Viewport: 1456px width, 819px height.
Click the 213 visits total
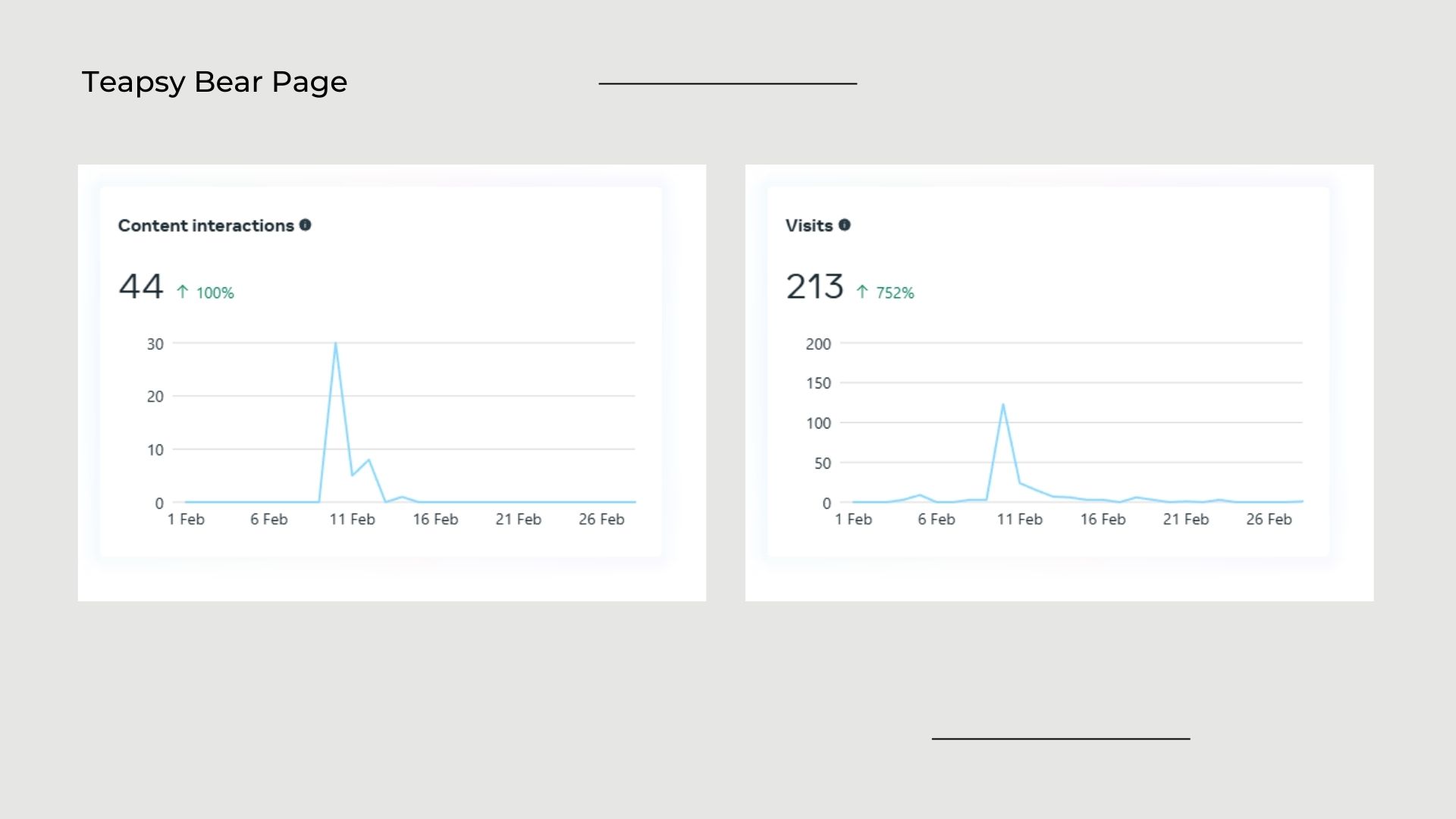pos(814,287)
